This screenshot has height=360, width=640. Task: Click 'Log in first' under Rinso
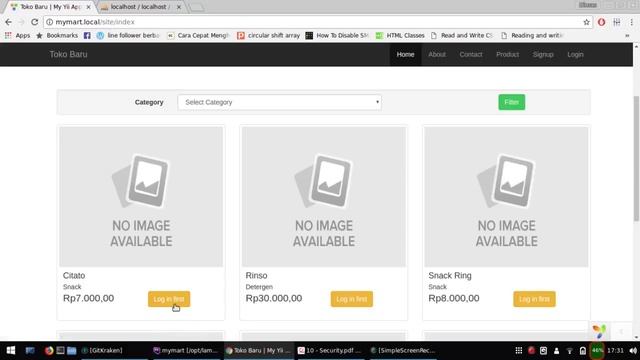tap(351, 299)
